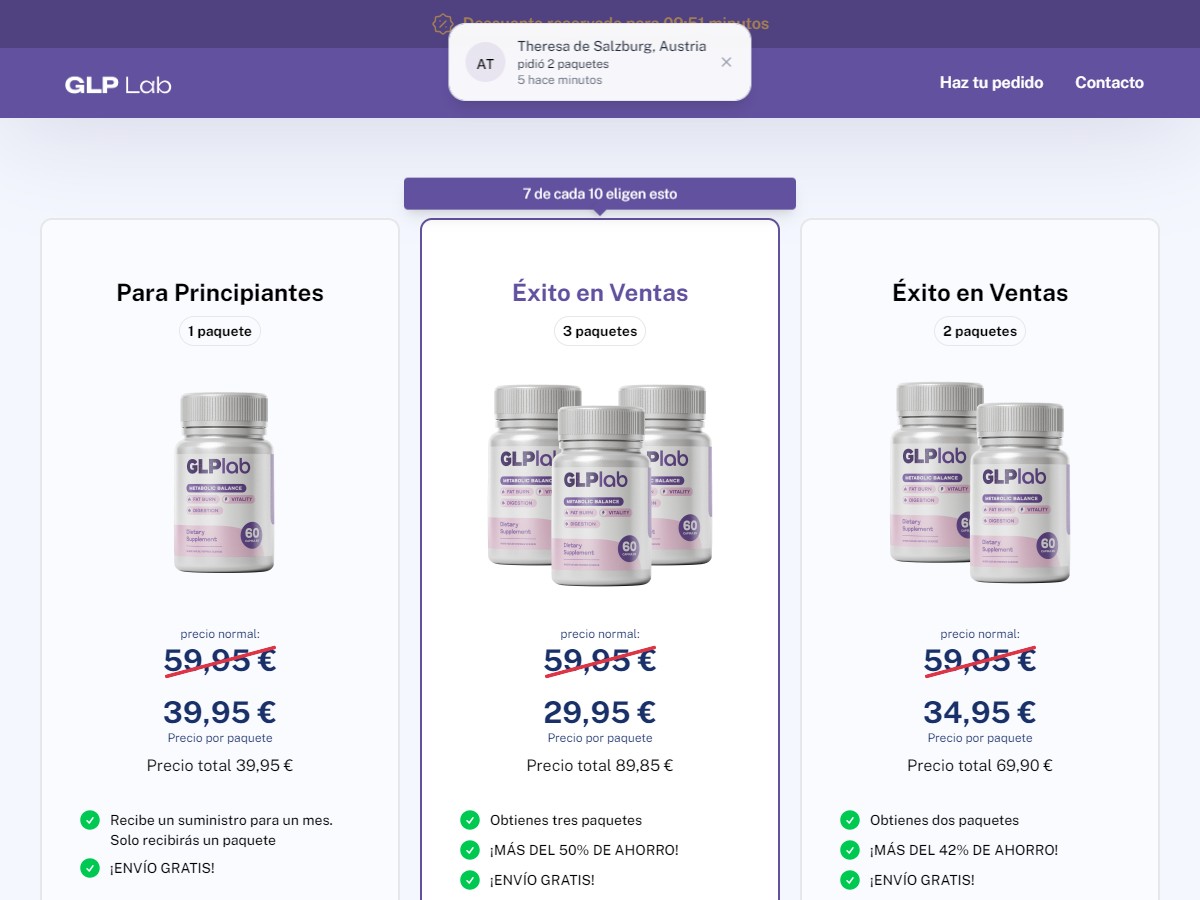The height and width of the screenshot is (900, 1200).
Task: Click the green check beside Obtienes tres paquetes
Action: point(469,820)
